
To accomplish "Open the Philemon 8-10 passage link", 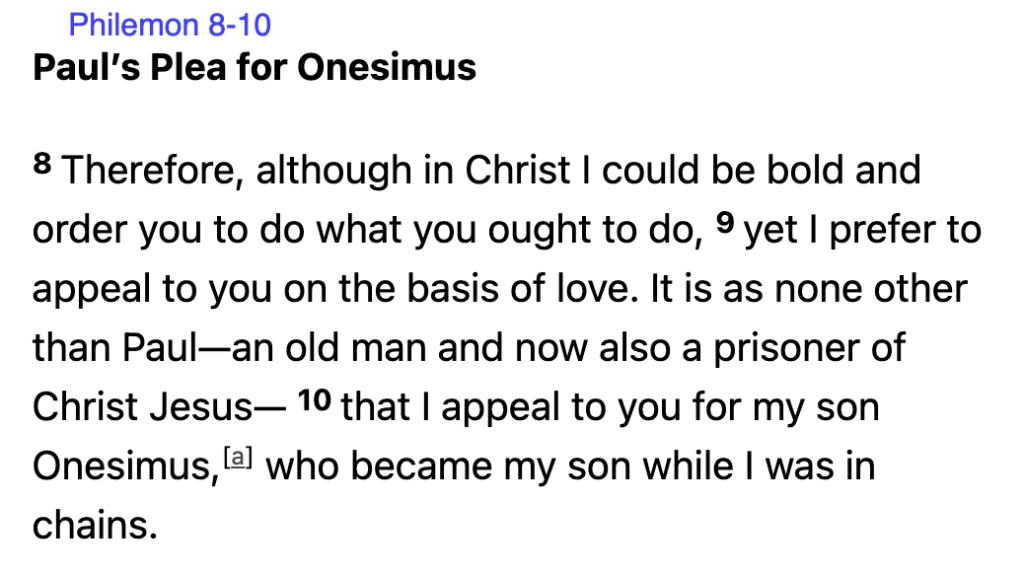I will [x=170, y=23].
